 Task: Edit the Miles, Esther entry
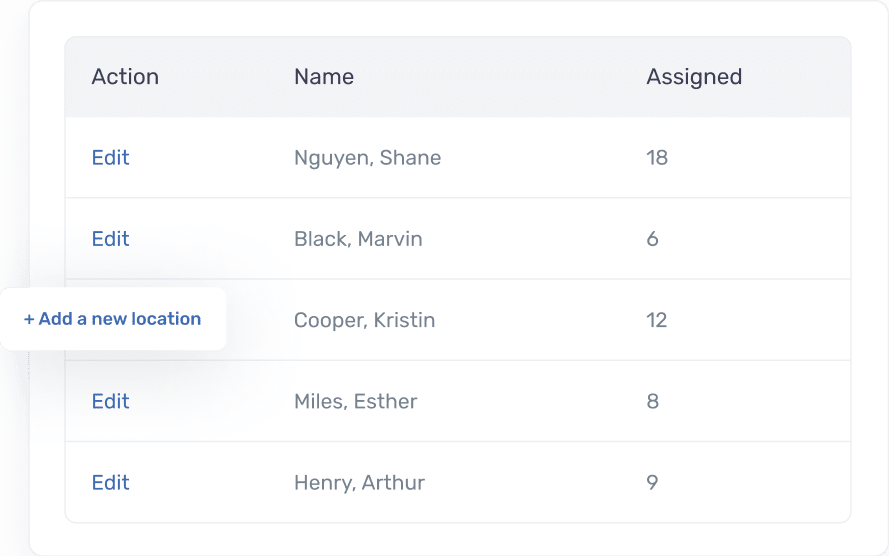[x=110, y=401]
